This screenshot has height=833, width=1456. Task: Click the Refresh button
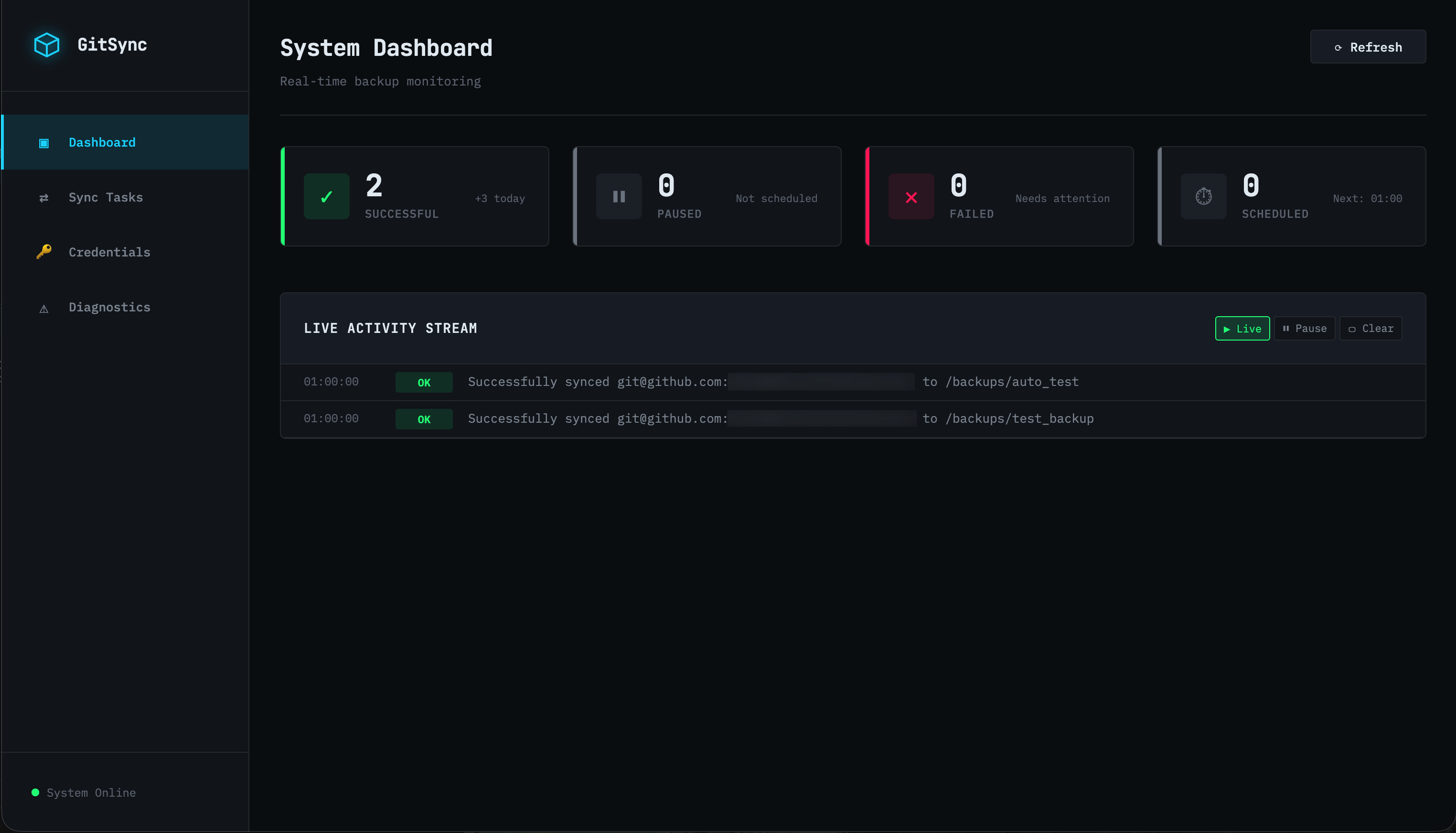click(x=1368, y=47)
